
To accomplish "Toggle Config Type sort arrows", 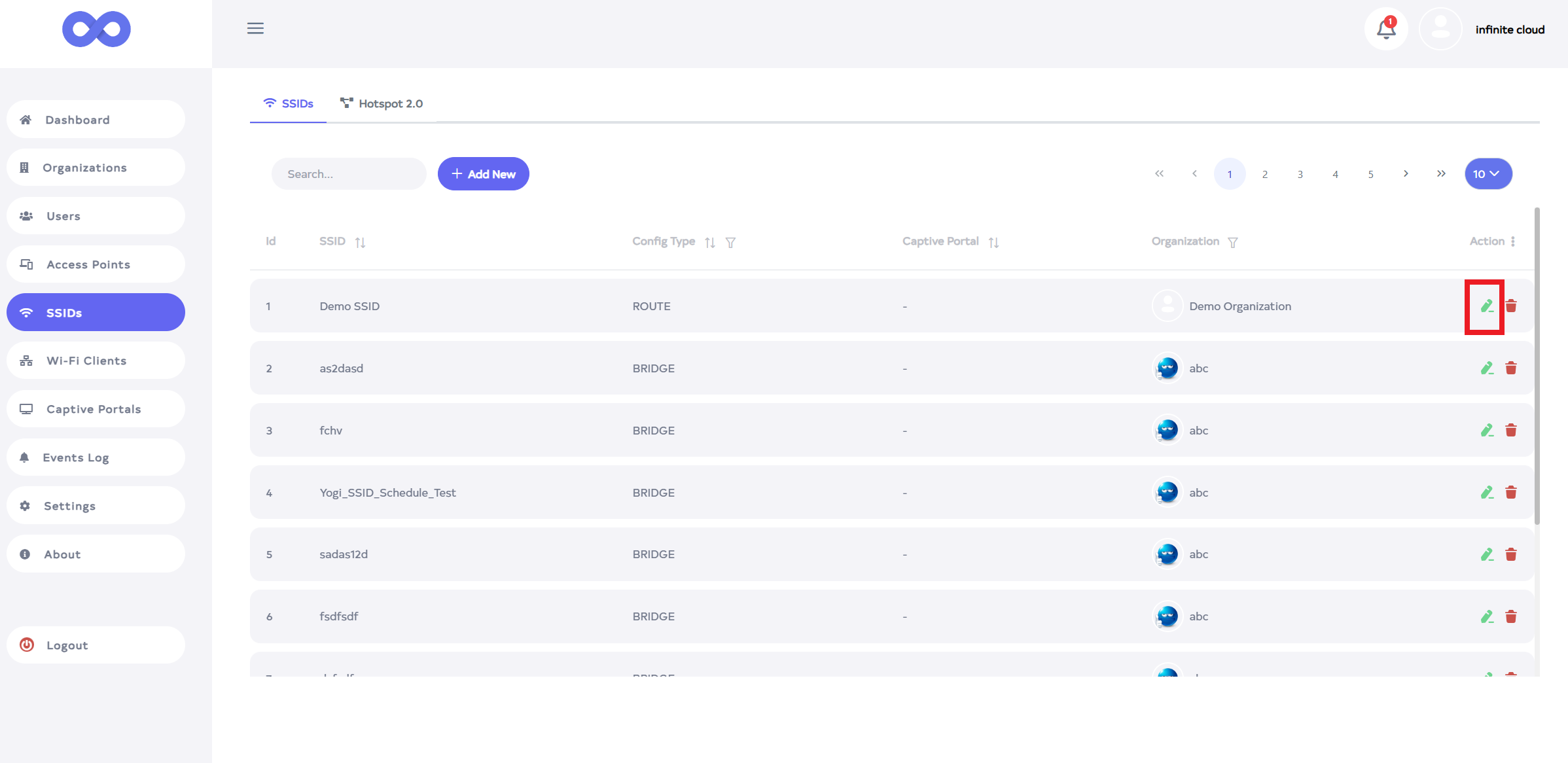I will (710, 243).
